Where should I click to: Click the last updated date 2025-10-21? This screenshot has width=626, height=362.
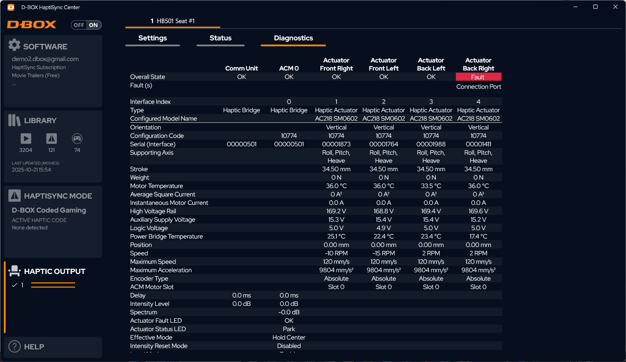click(x=31, y=170)
